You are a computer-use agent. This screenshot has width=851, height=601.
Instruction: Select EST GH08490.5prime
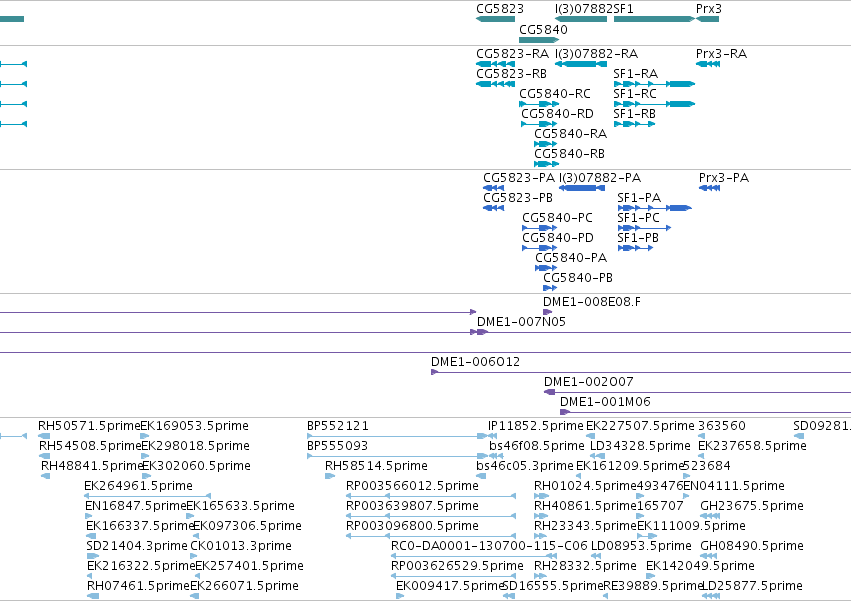[x=709, y=556]
